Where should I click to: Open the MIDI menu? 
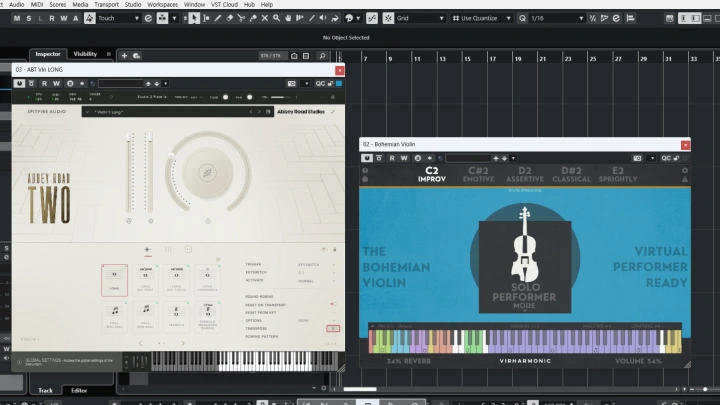[x=37, y=5]
